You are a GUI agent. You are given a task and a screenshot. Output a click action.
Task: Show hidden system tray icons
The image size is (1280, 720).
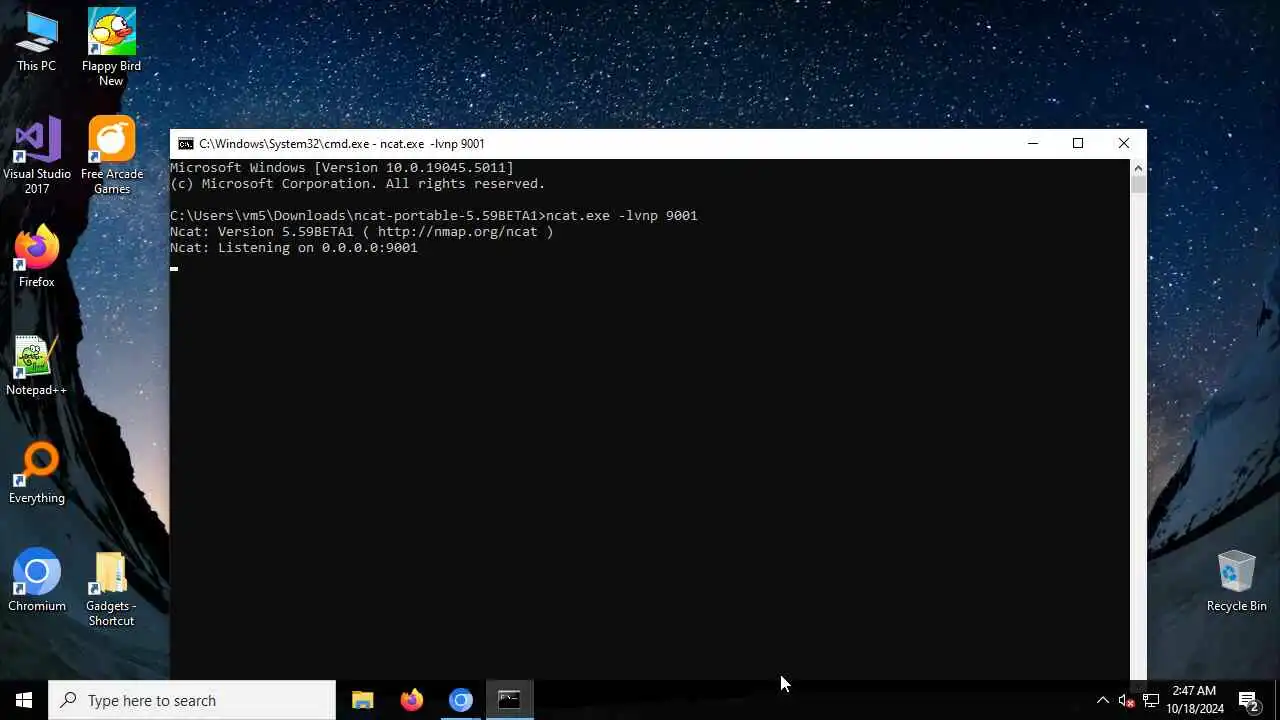(x=1102, y=700)
